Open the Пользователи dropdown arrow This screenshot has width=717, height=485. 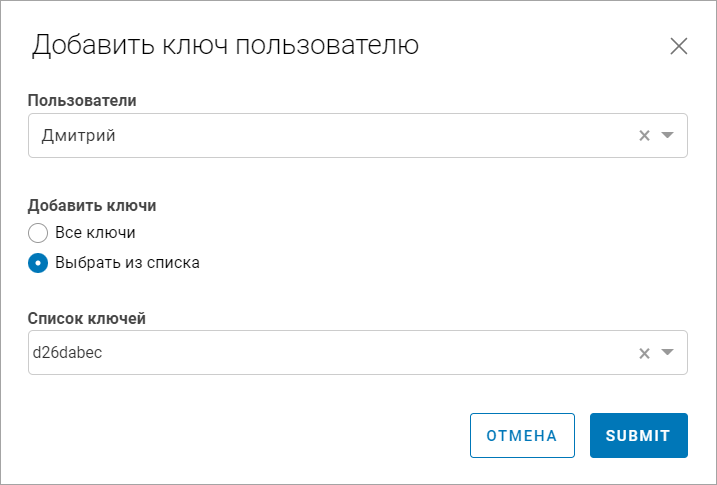click(x=668, y=135)
